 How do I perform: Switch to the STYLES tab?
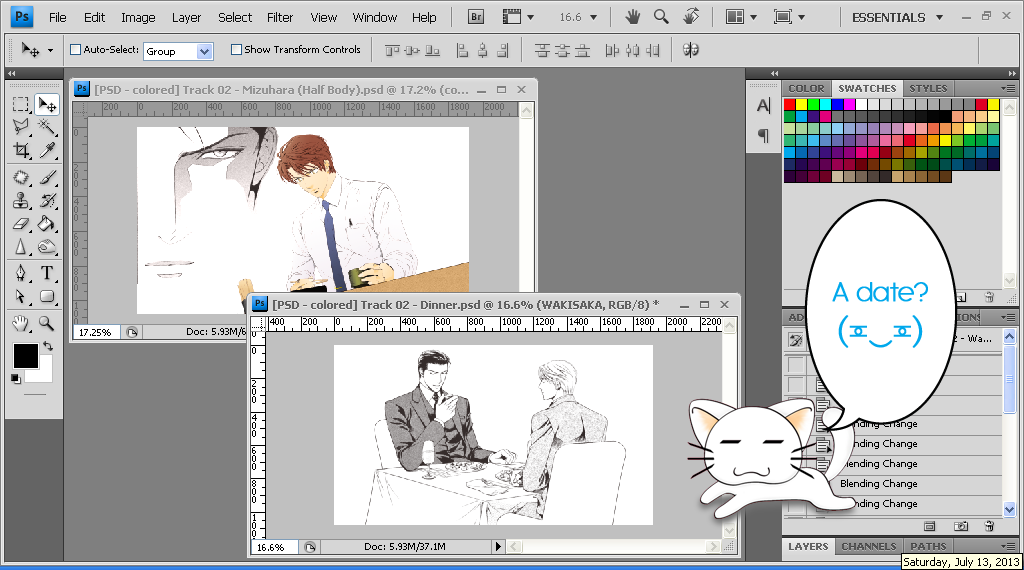(x=927, y=88)
